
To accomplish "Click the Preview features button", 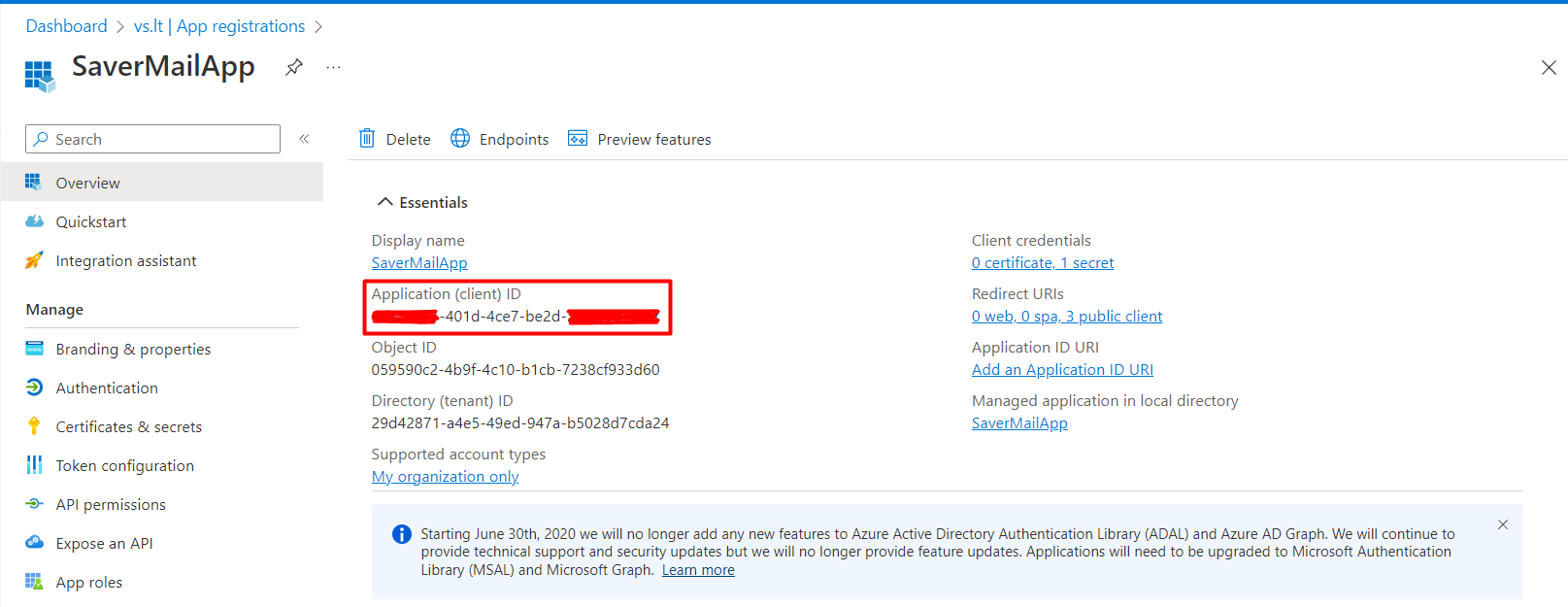I will click(640, 139).
